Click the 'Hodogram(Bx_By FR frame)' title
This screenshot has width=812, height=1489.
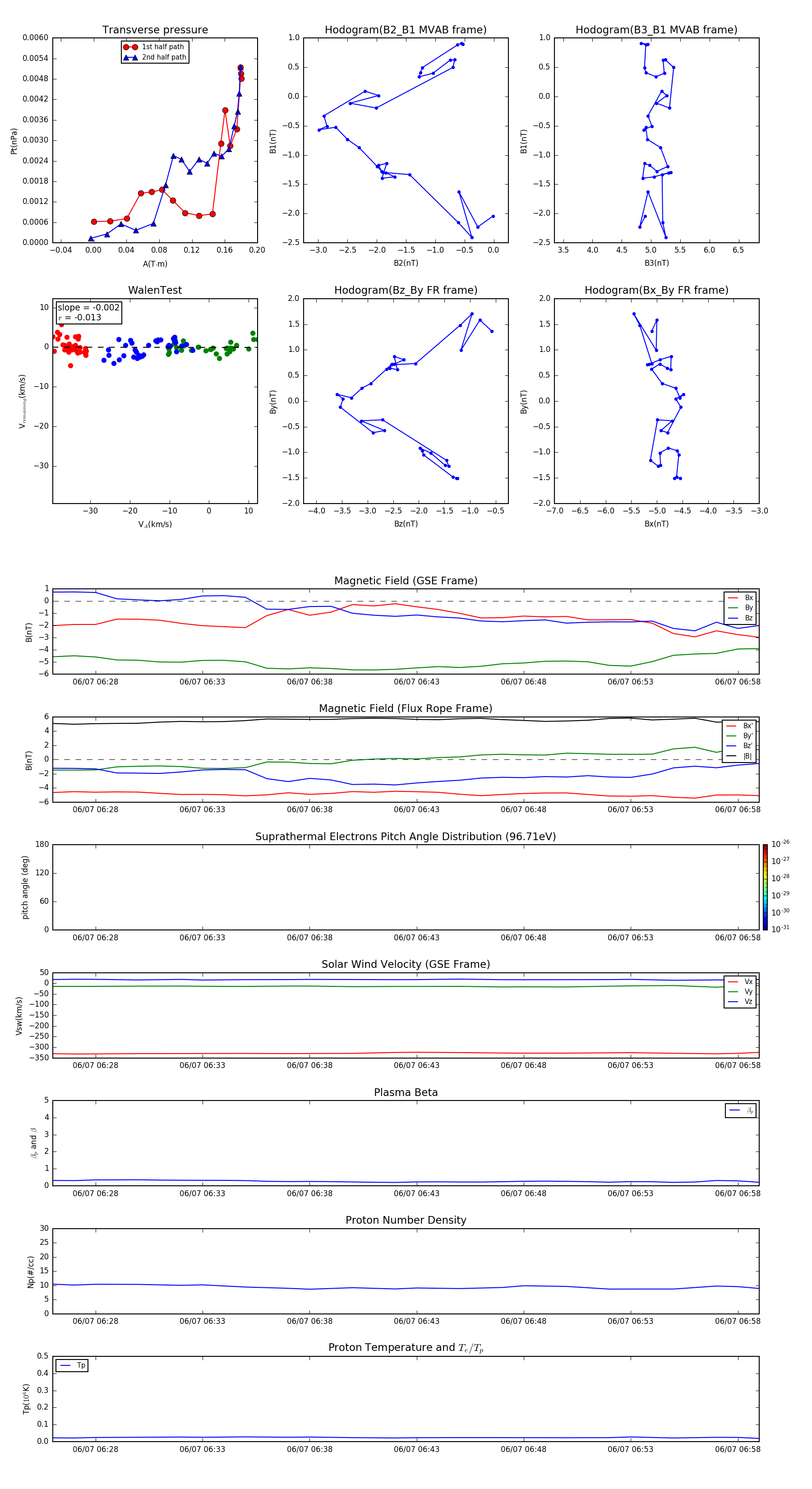[x=656, y=290]
